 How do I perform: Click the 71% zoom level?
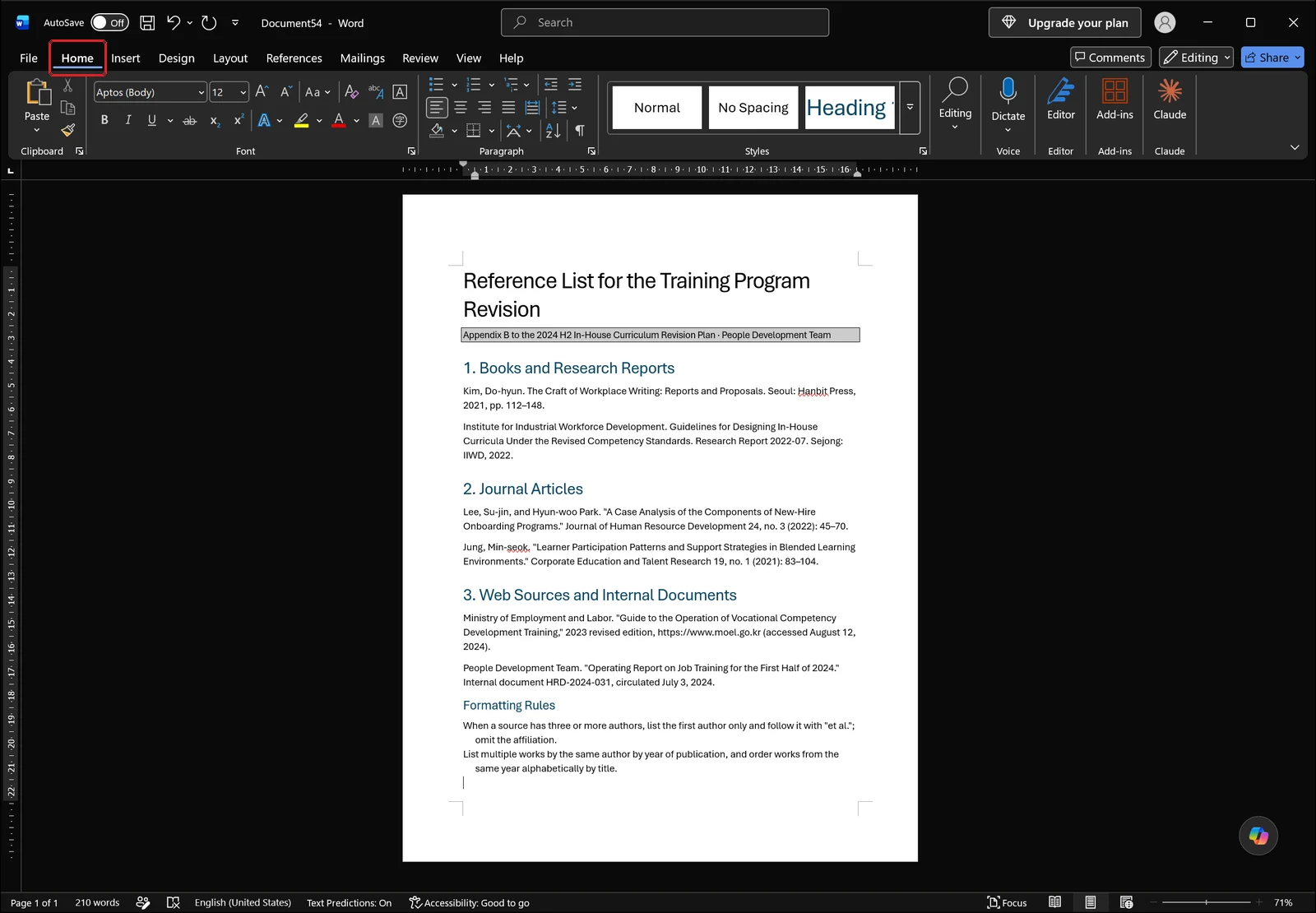[x=1283, y=903]
